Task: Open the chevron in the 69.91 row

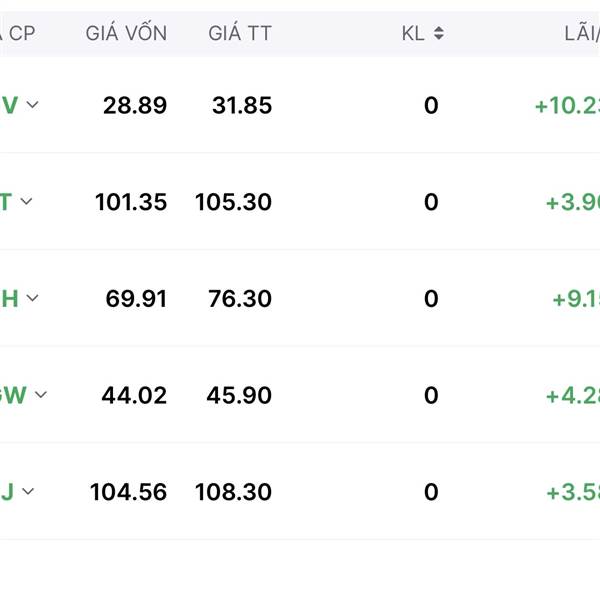Action: pos(32,298)
